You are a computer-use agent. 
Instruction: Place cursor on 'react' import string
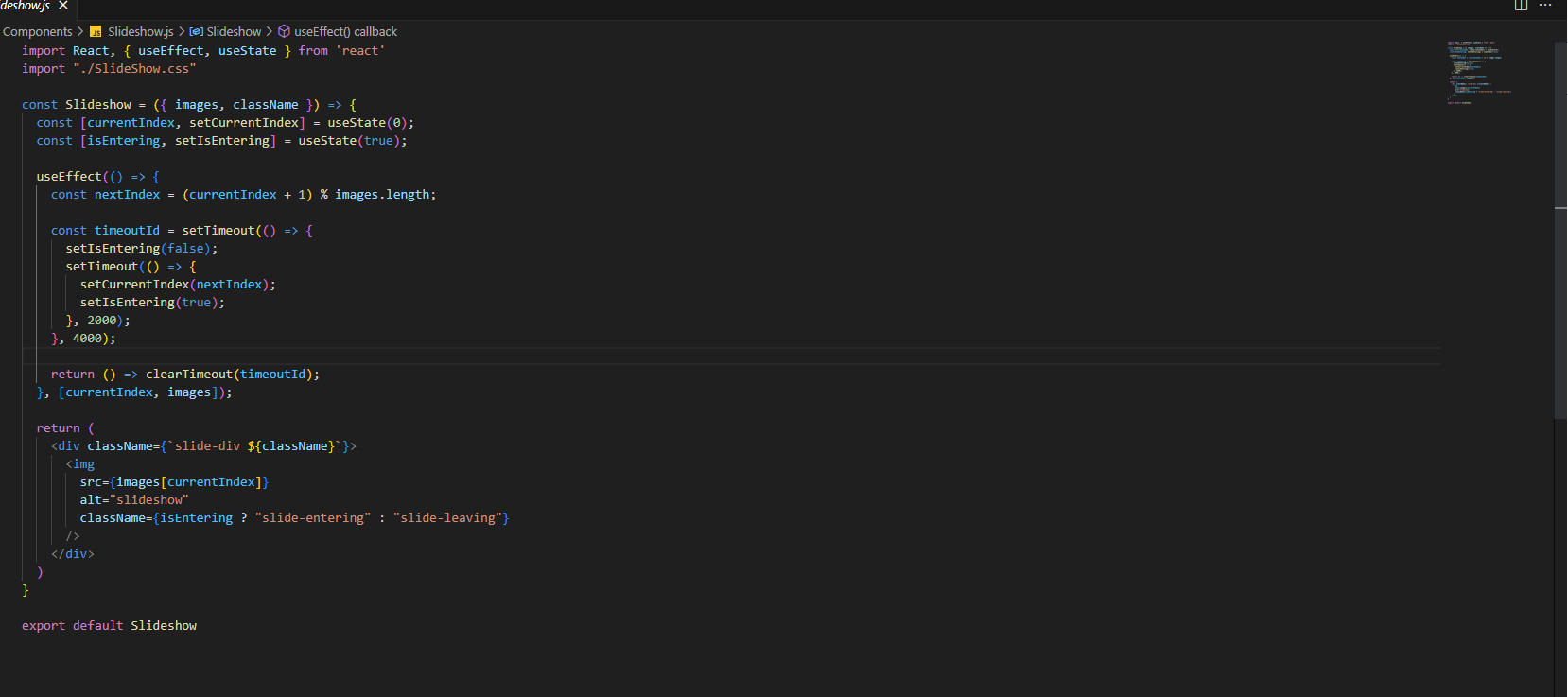pyautogui.click(x=360, y=51)
